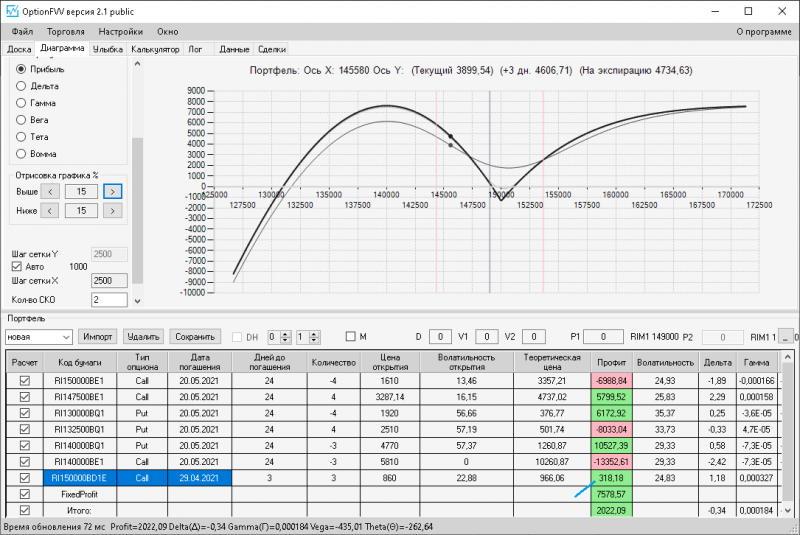
Task: Click the Импорт button
Action: pyautogui.click(x=99, y=337)
